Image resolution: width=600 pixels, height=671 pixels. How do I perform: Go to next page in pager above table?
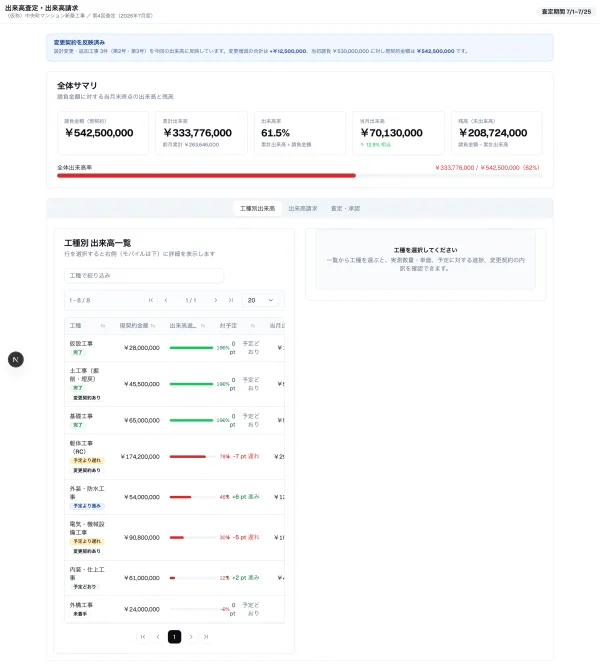click(216, 300)
